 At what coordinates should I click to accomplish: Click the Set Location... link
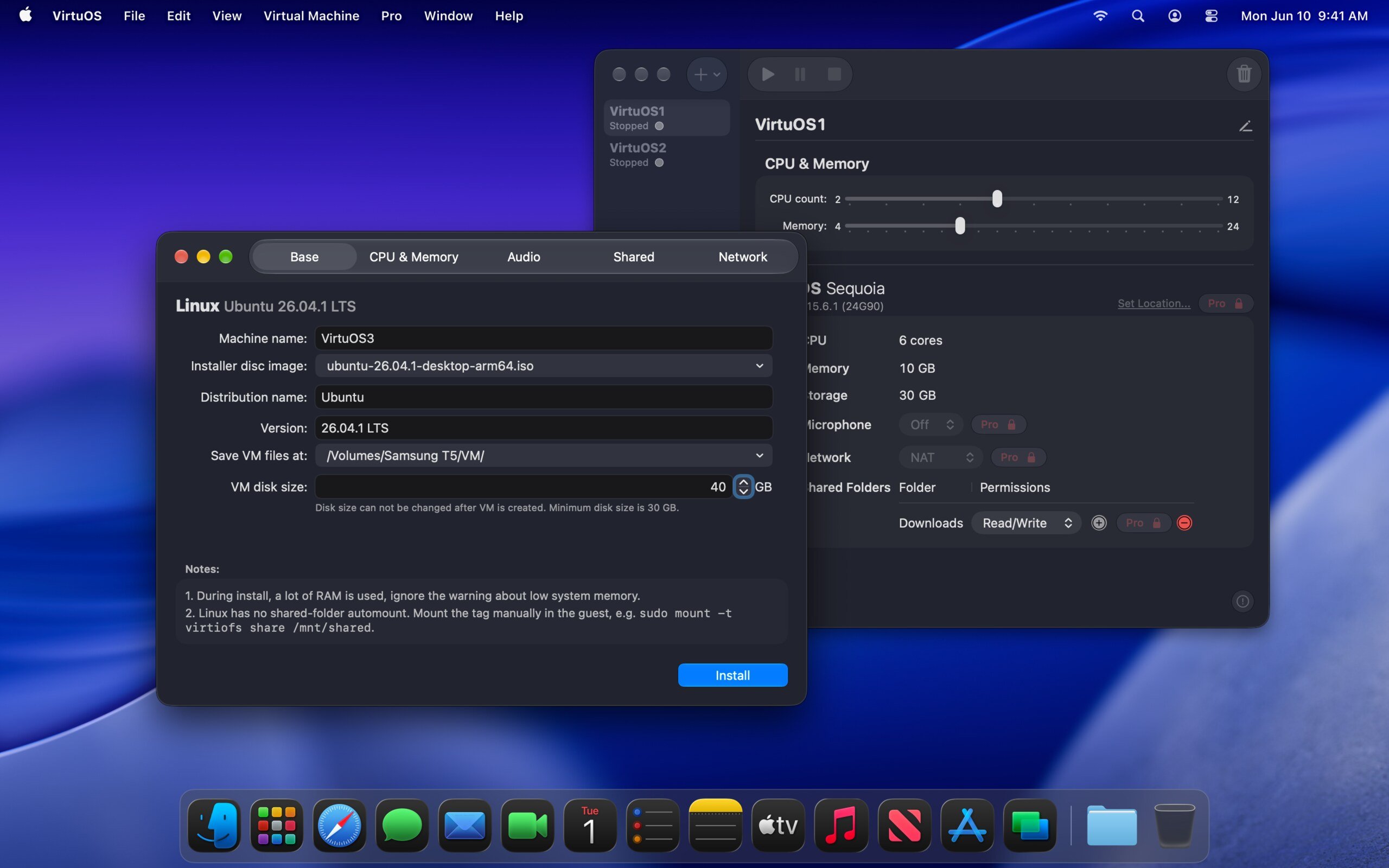pos(1154,304)
